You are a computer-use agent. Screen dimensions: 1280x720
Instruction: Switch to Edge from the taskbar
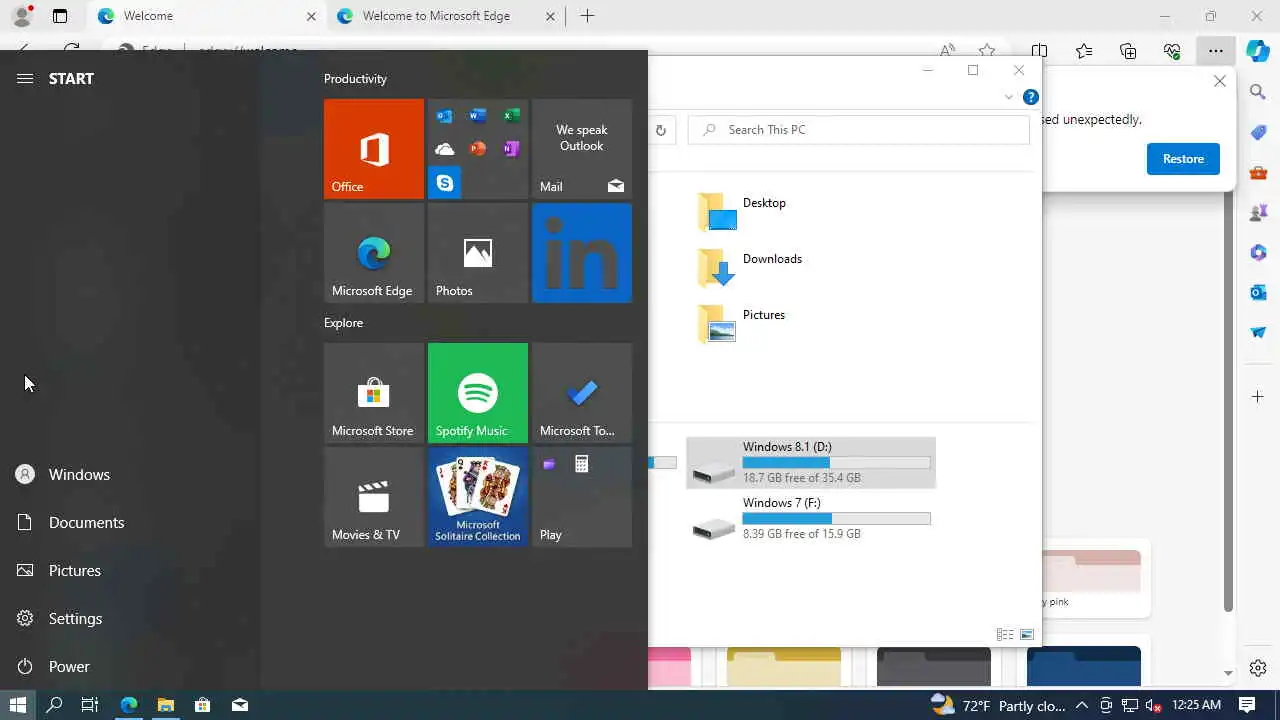pyautogui.click(x=129, y=705)
